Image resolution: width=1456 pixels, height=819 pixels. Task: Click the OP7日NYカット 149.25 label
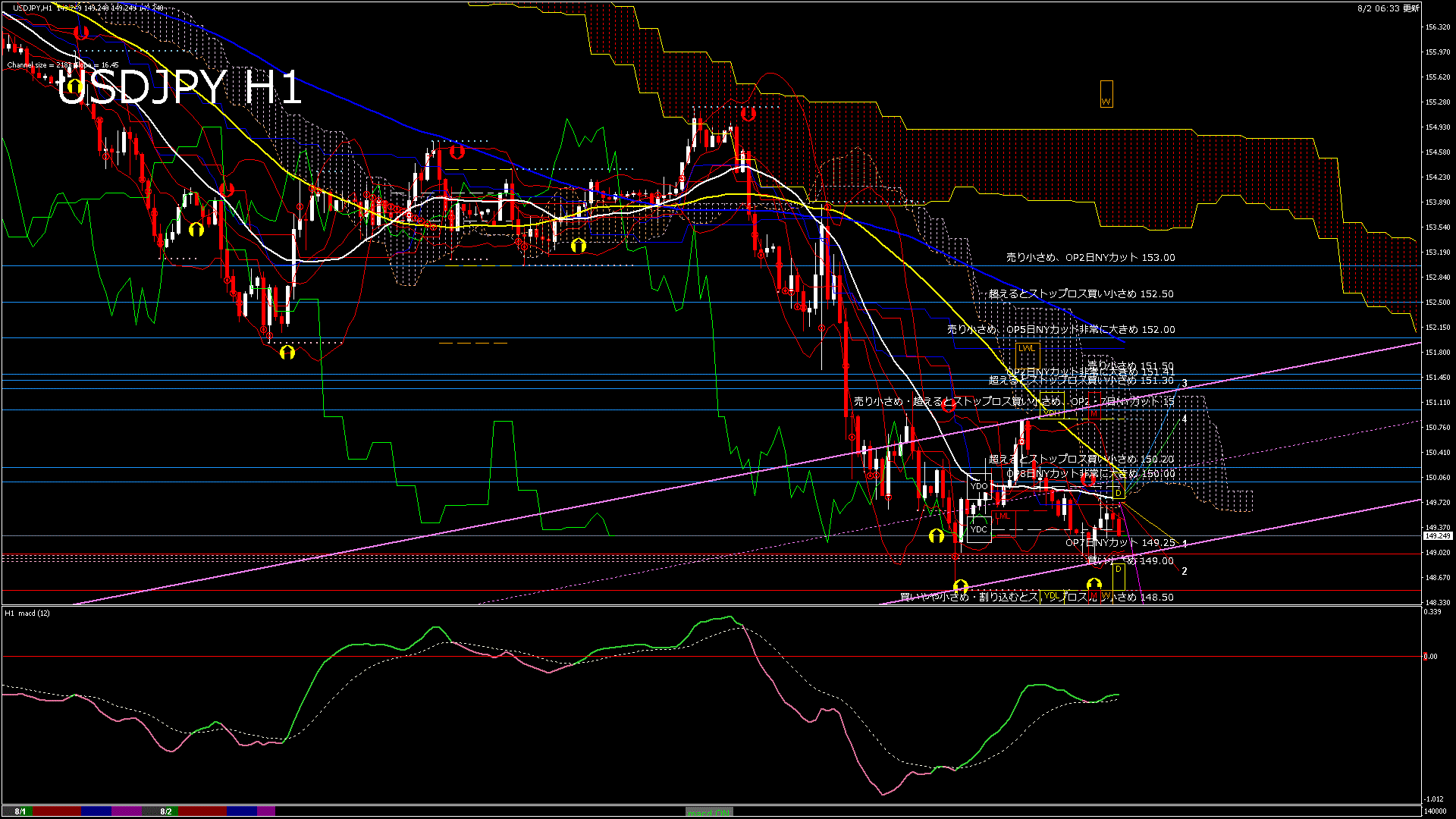click(x=1120, y=543)
